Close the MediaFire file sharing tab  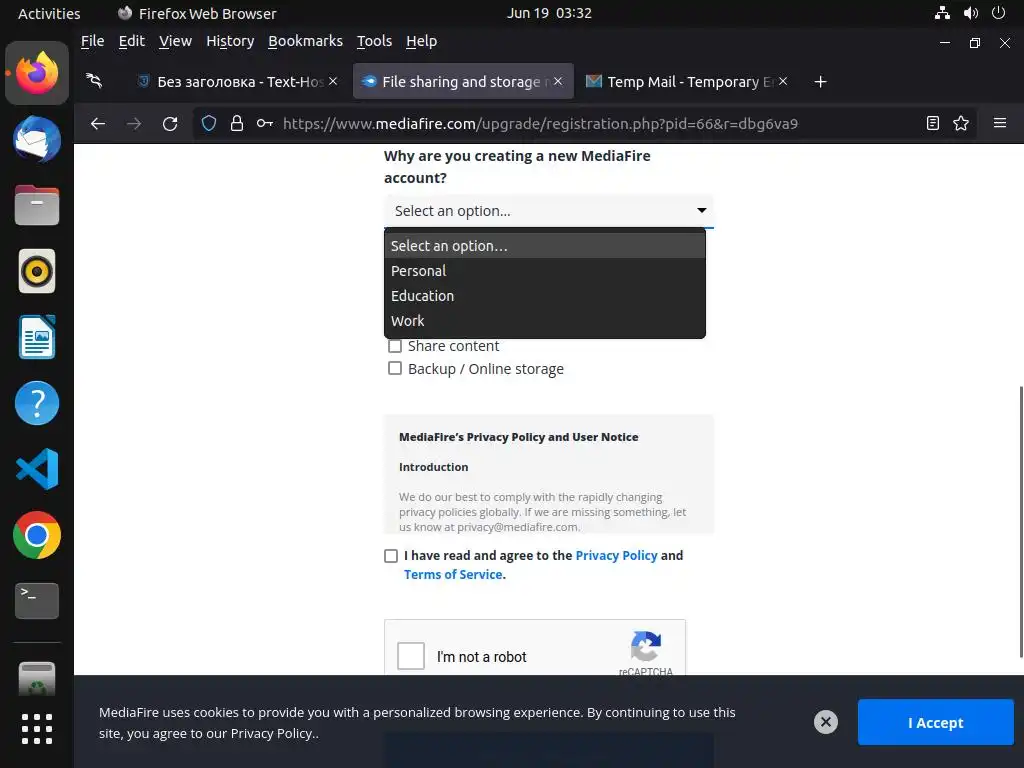(558, 81)
